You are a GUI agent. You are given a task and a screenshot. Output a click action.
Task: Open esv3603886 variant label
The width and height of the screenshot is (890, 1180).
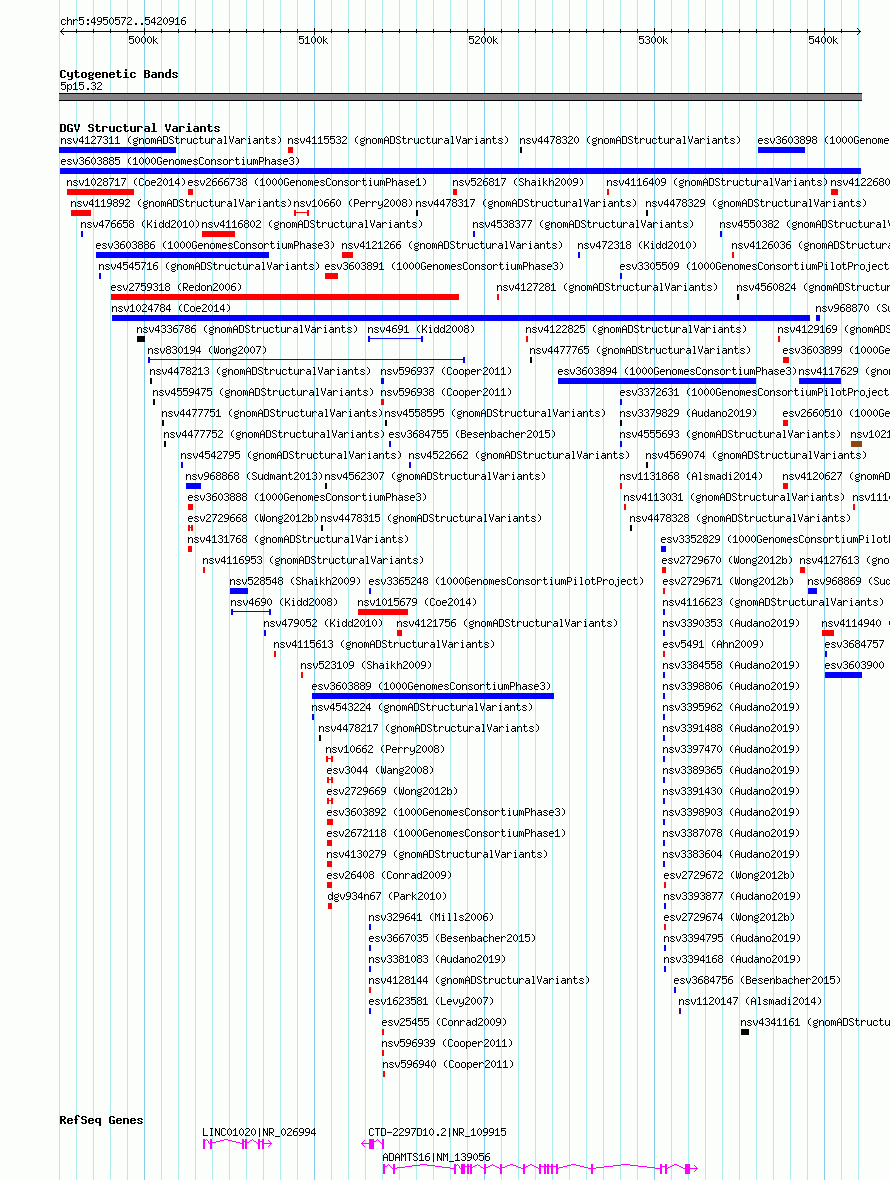coord(214,245)
